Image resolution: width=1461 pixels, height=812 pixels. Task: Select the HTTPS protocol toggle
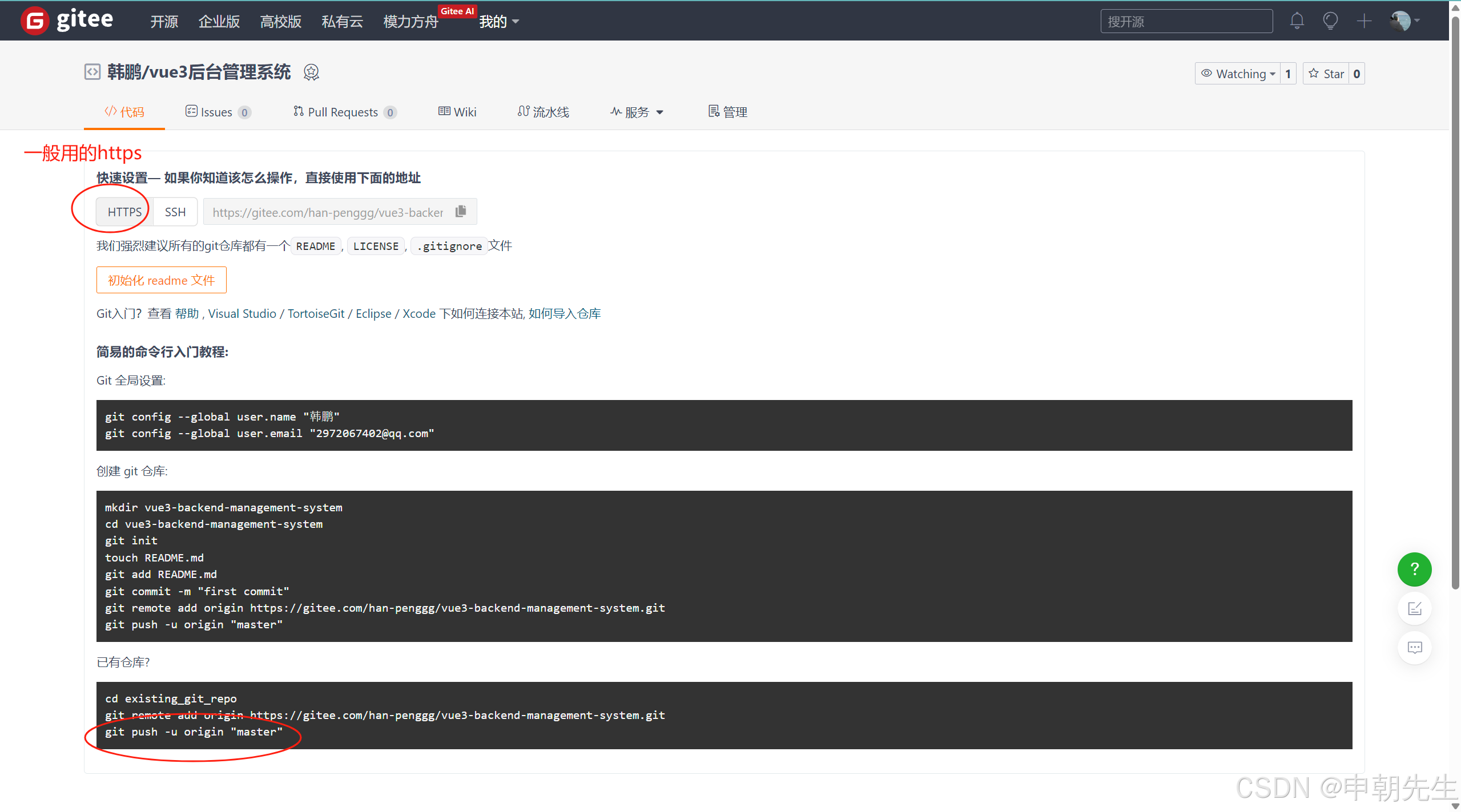point(124,212)
